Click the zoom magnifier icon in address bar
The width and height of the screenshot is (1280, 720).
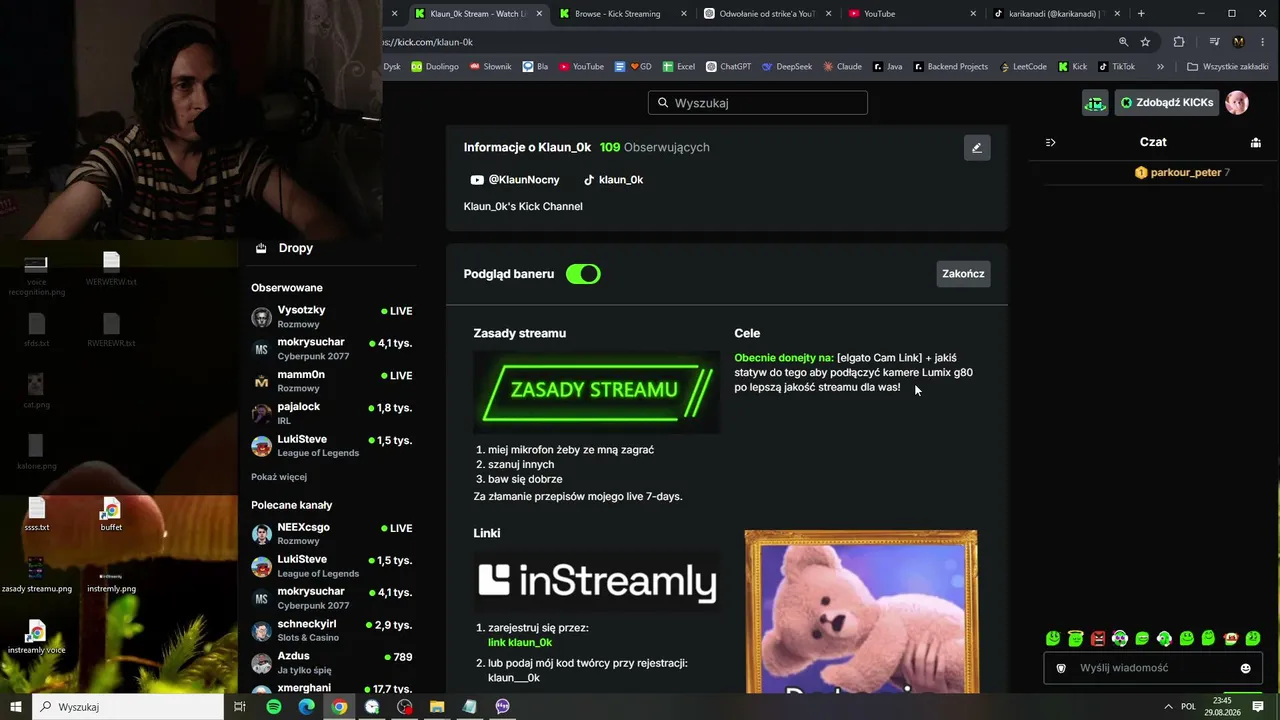tap(1123, 42)
